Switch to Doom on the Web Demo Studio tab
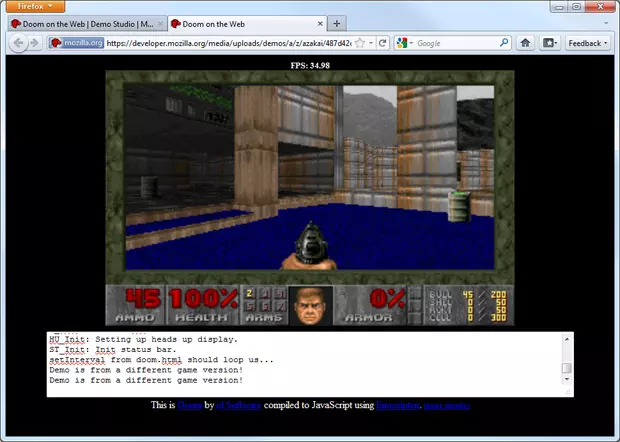Screen dimensions: 620x442 pos(87,24)
